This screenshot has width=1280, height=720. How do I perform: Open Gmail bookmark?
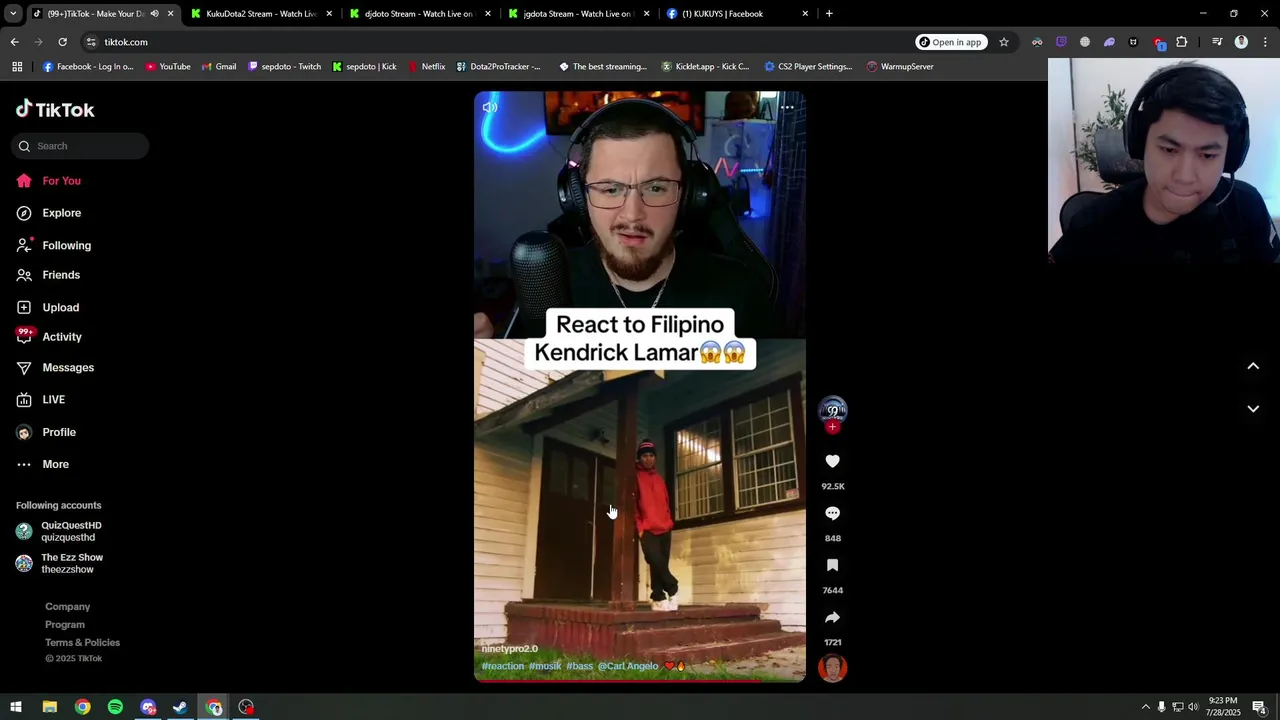(x=219, y=67)
